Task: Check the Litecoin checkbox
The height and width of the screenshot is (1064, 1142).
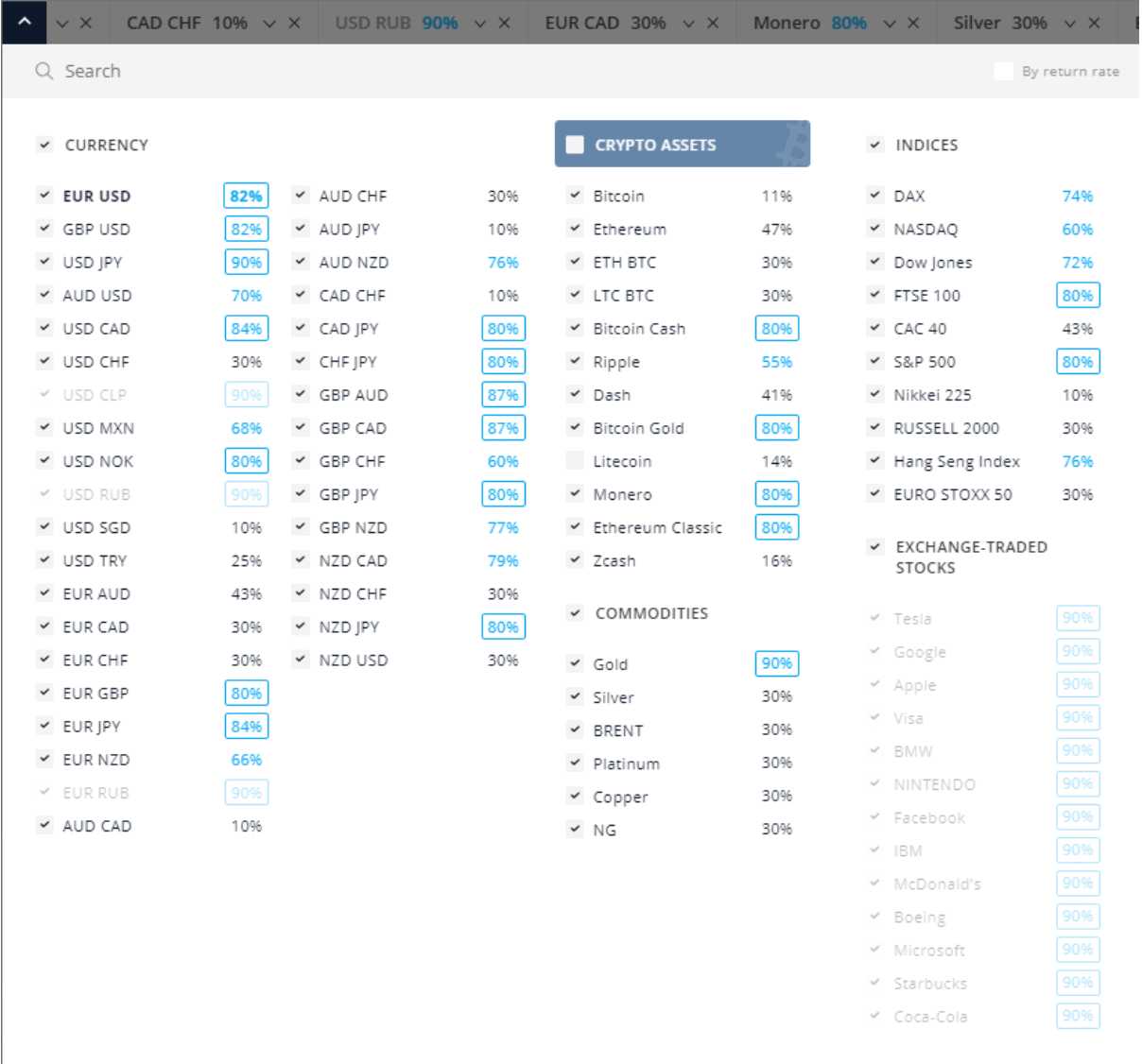Action: [575, 461]
